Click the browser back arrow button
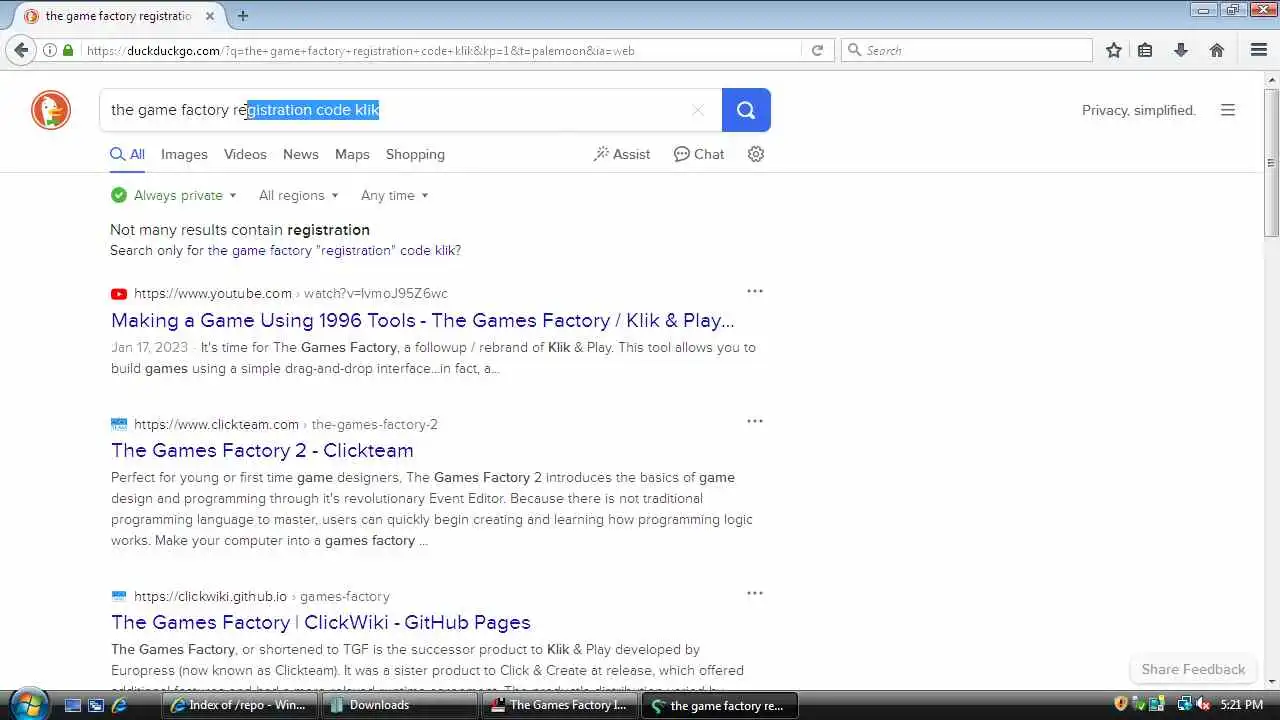The image size is (1280, 720). point(20,50)
